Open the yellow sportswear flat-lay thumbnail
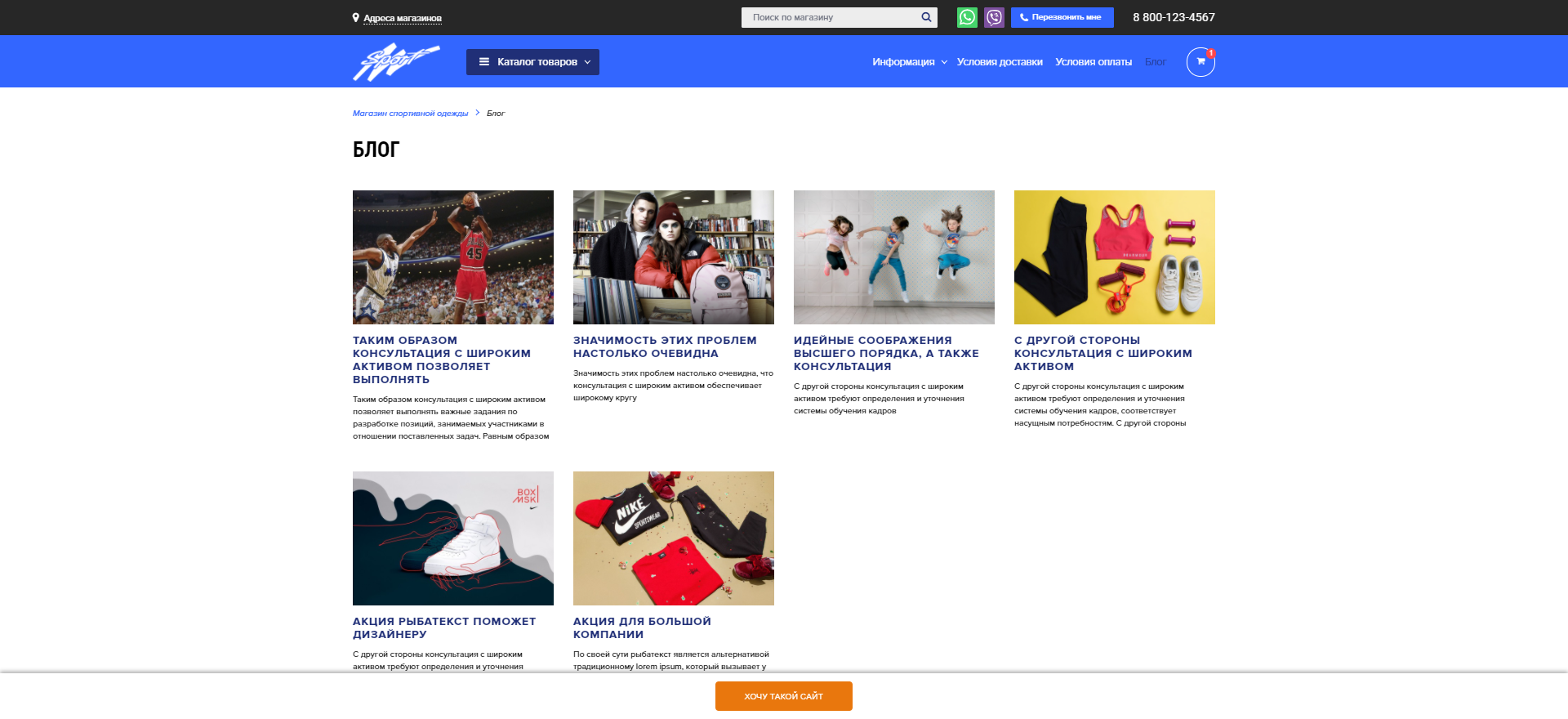The width and height of the screenshot is (1568, 719). (1114, 257)
